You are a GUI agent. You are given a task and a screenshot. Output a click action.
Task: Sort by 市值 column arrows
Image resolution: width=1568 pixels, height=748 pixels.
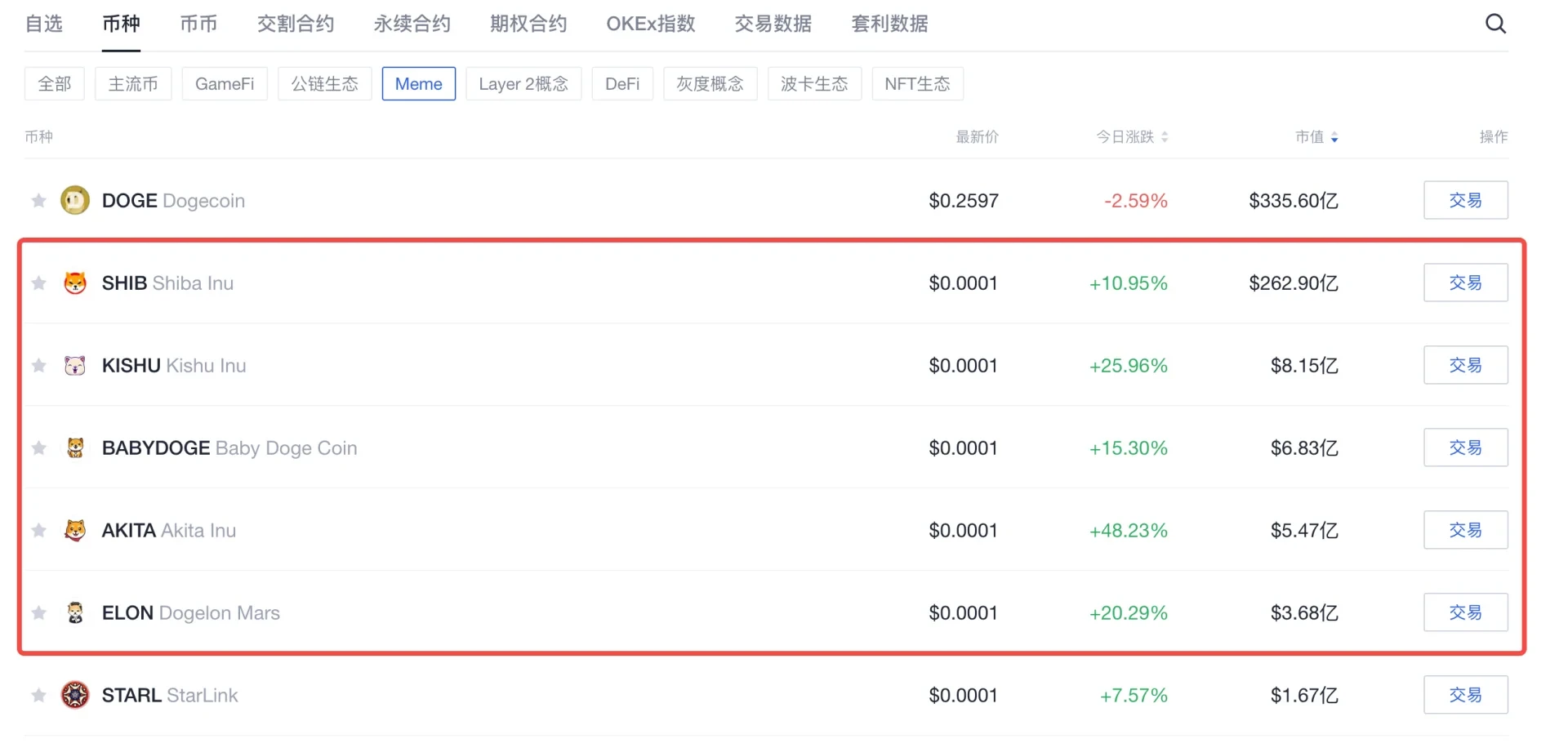pyautogui.click(x=1334, y=137)
